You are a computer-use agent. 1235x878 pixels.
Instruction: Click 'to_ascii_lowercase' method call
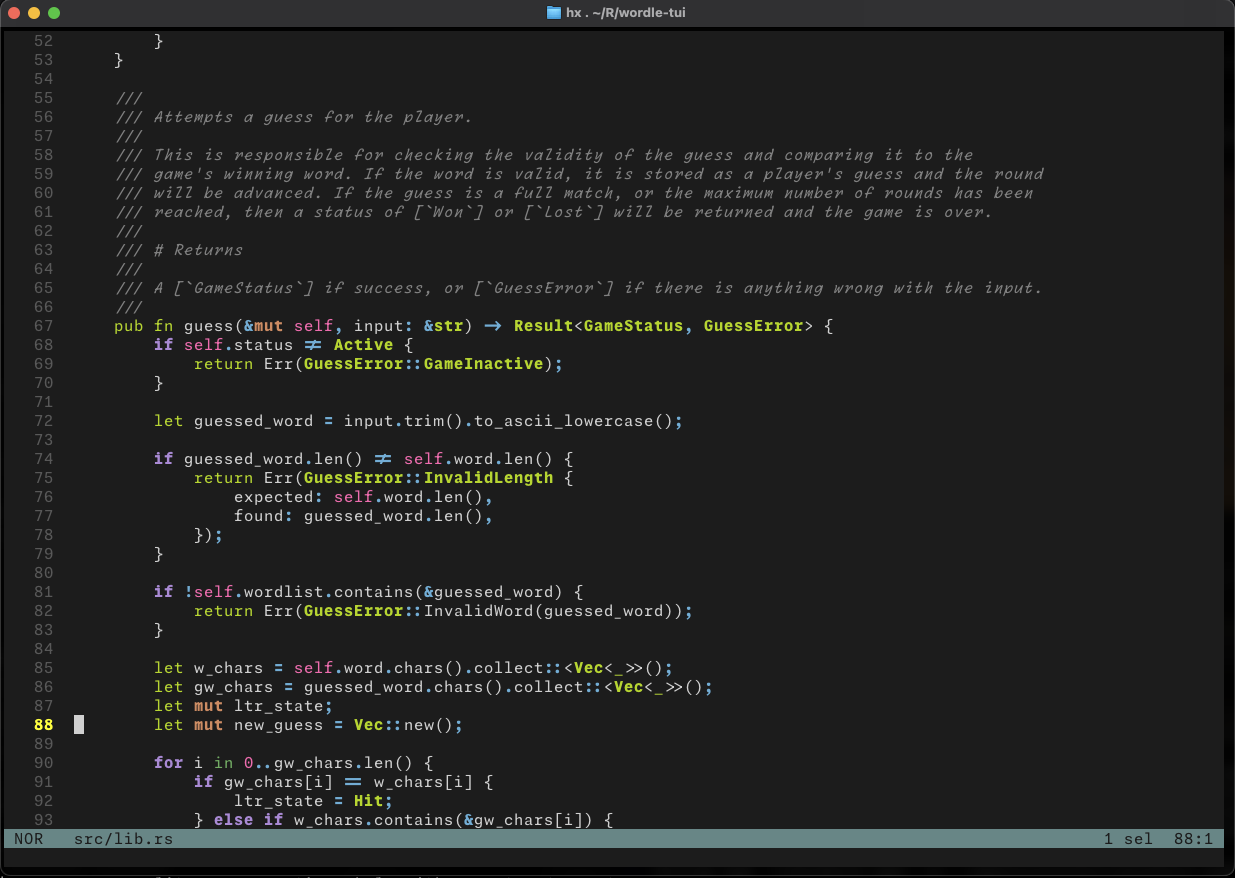563,421
